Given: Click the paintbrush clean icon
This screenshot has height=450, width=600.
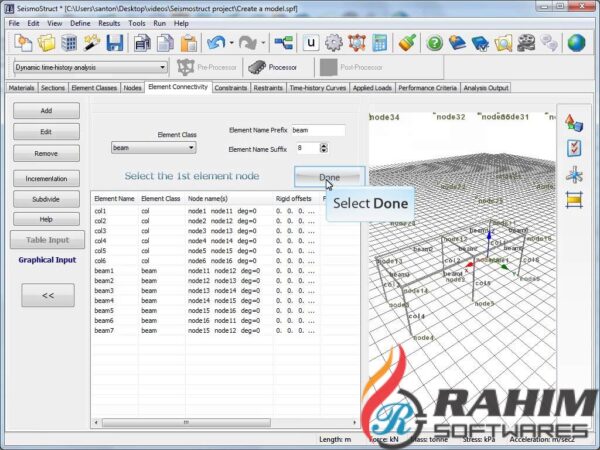Looking at the screenshot, I should 407,43.
